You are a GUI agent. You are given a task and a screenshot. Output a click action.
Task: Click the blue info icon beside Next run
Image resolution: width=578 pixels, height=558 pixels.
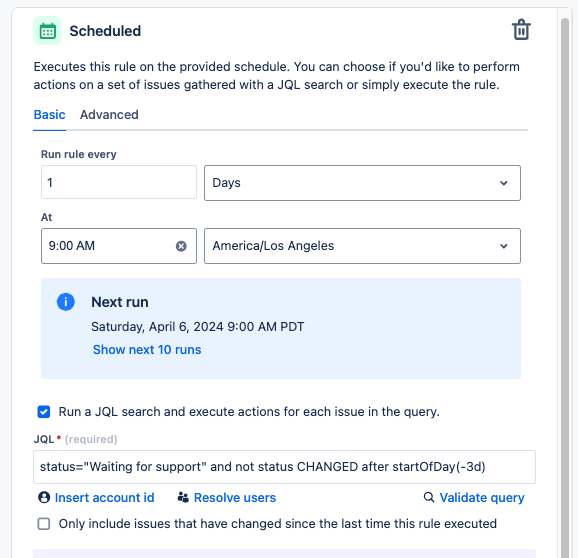pos(66,302)
